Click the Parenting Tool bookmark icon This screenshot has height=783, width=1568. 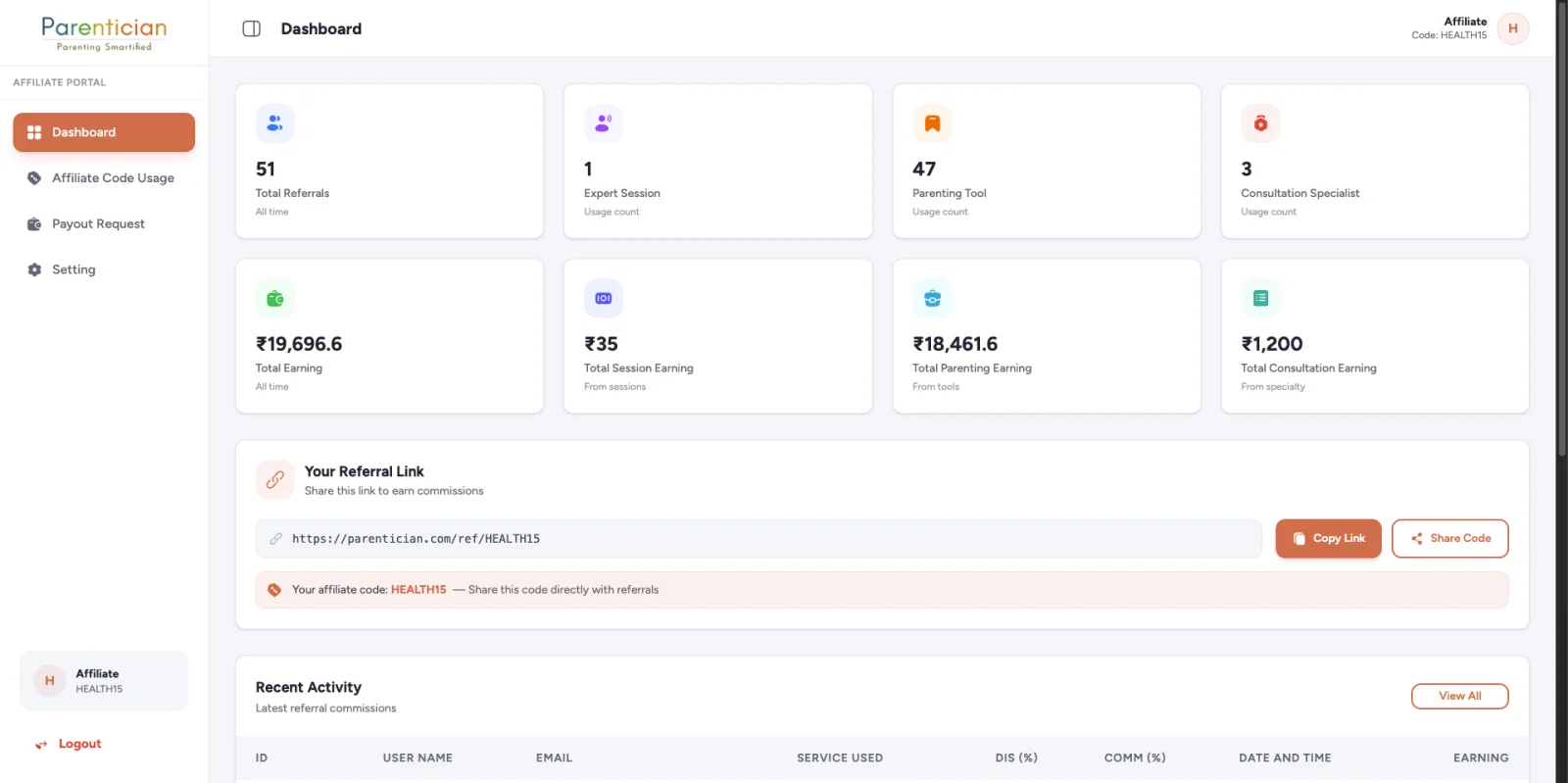click(x=932, y=123)
